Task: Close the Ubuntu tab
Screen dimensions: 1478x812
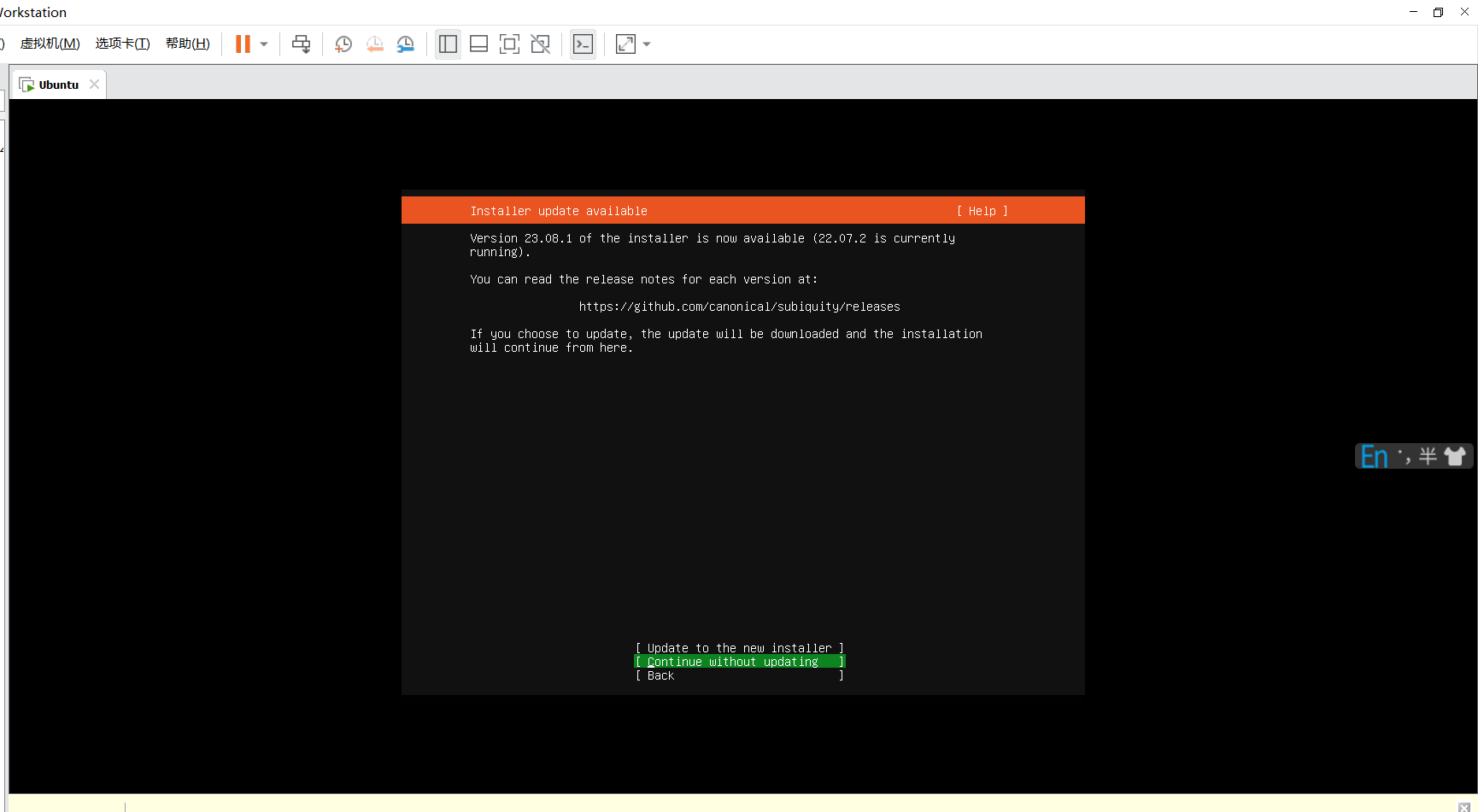Action: (x=95, y=85)
